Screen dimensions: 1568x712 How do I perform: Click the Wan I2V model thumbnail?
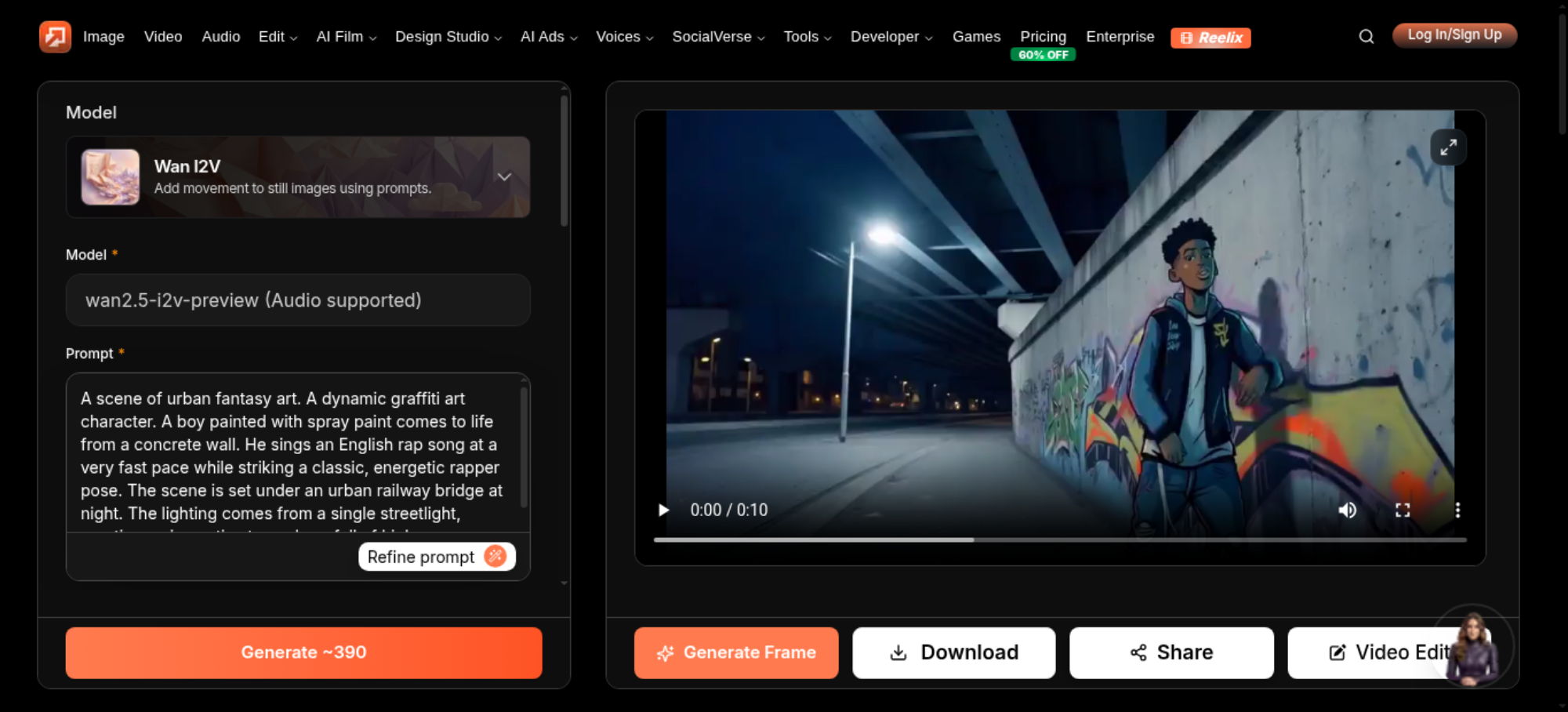point(111,177)
